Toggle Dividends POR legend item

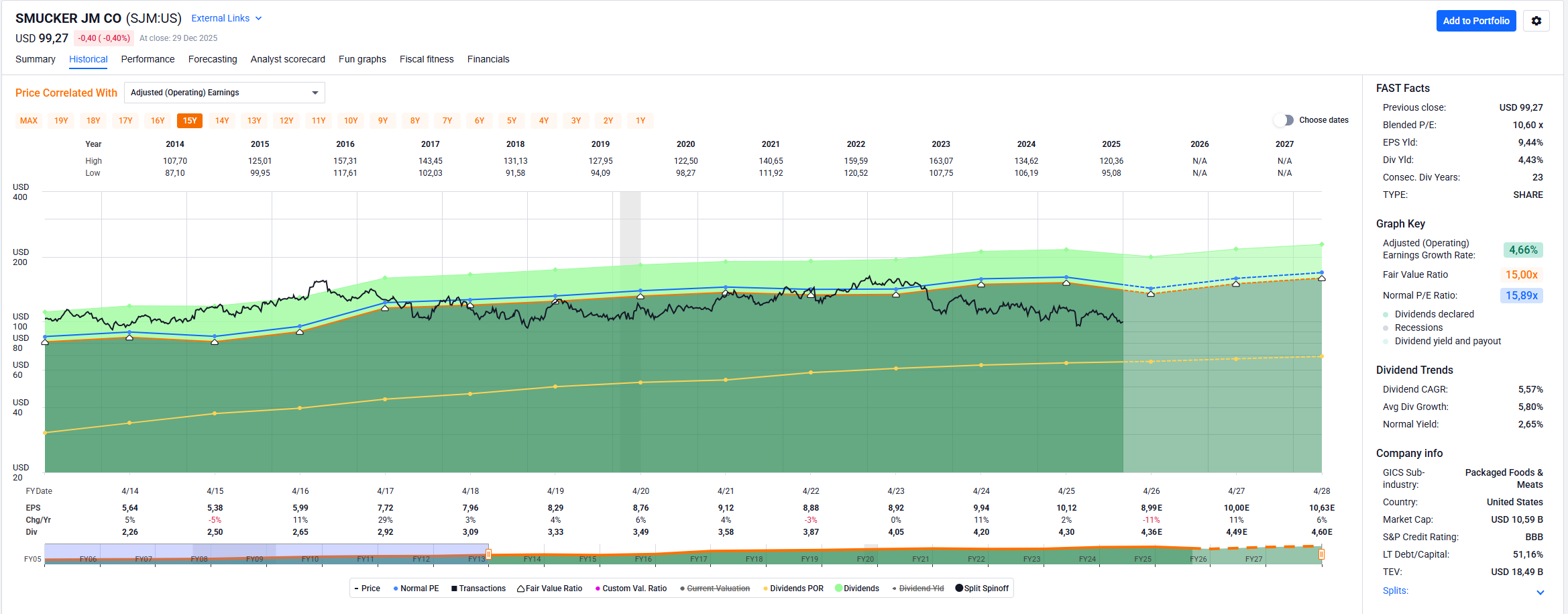point(793,589)
